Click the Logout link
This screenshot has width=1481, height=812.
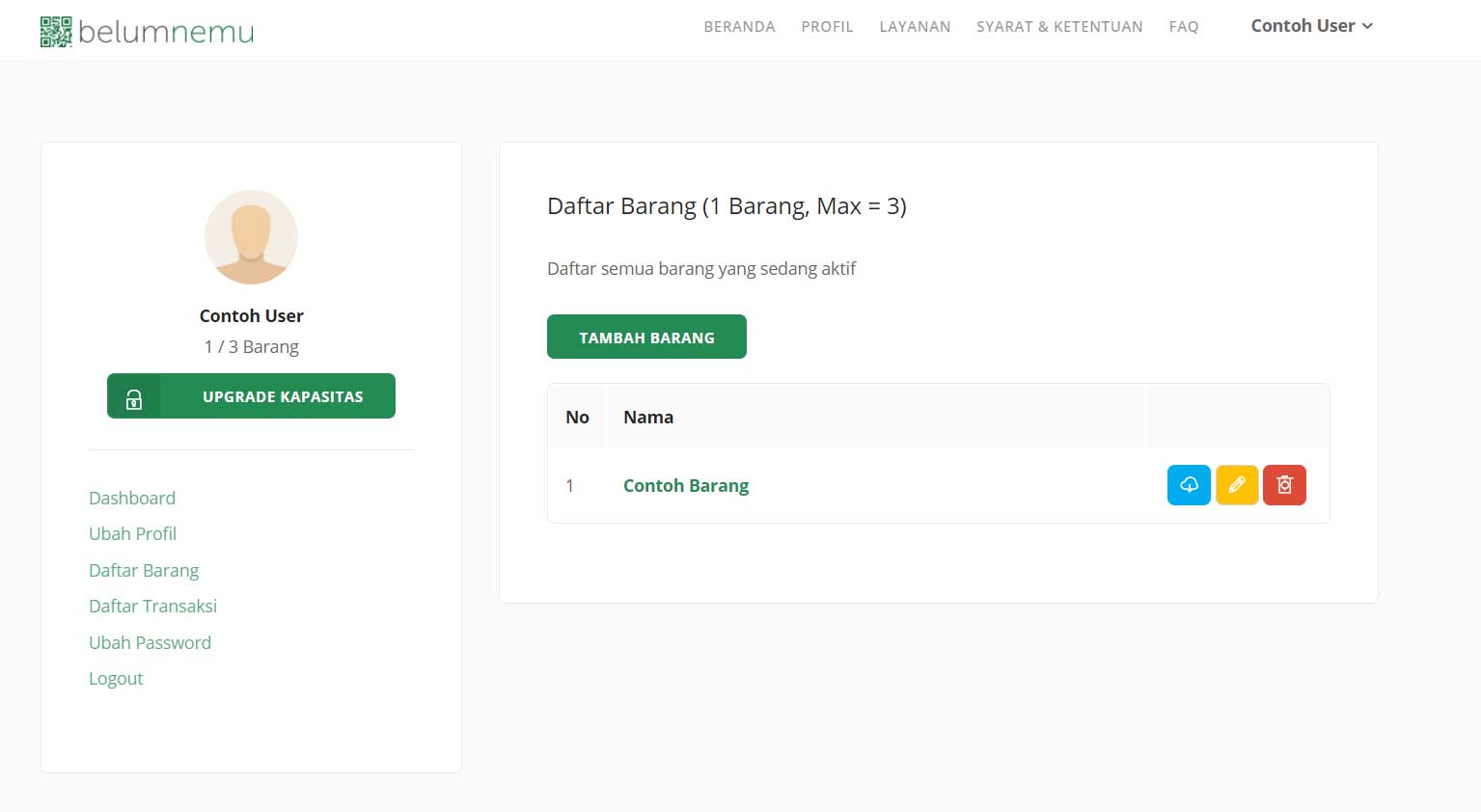click(116, 679)
